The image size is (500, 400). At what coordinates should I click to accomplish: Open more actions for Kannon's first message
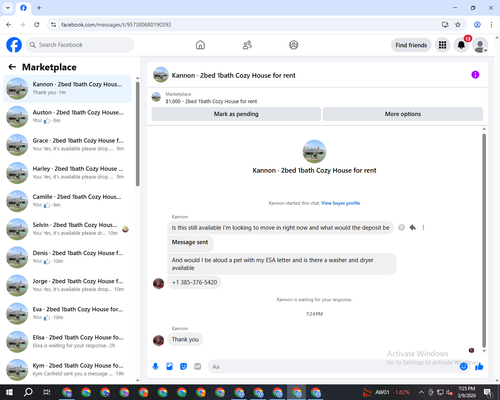tap(423, 228)
